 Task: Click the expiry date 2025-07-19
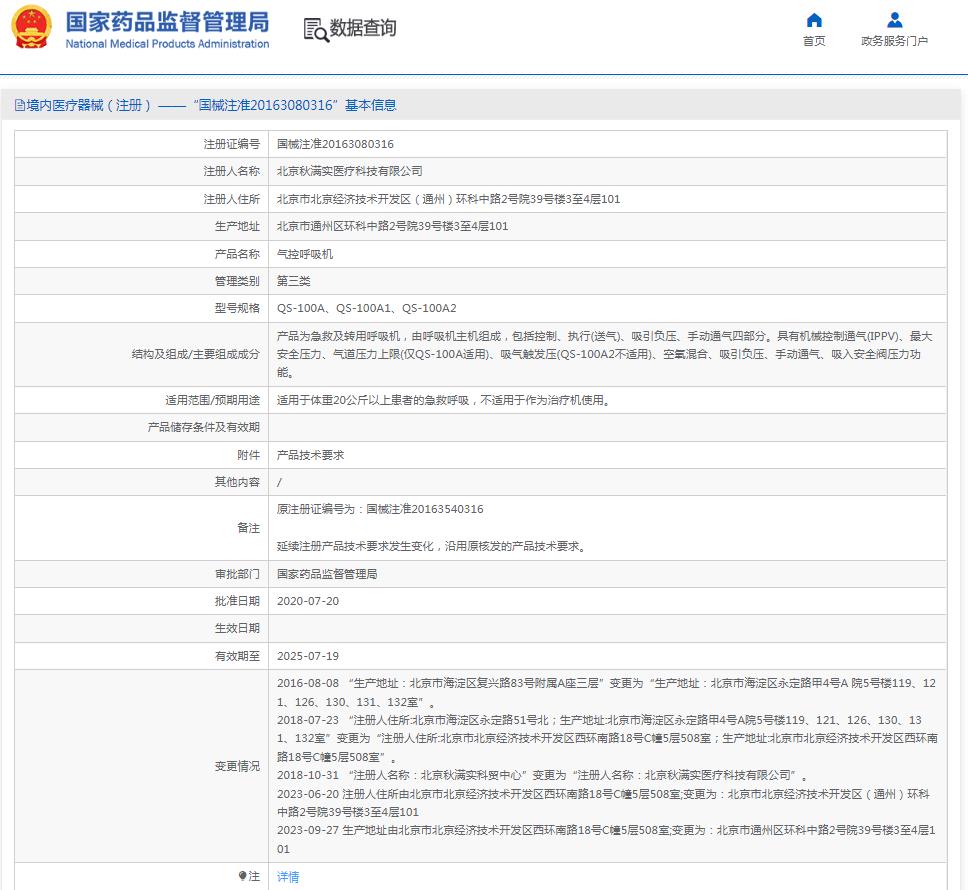click(x=308, y=656)
